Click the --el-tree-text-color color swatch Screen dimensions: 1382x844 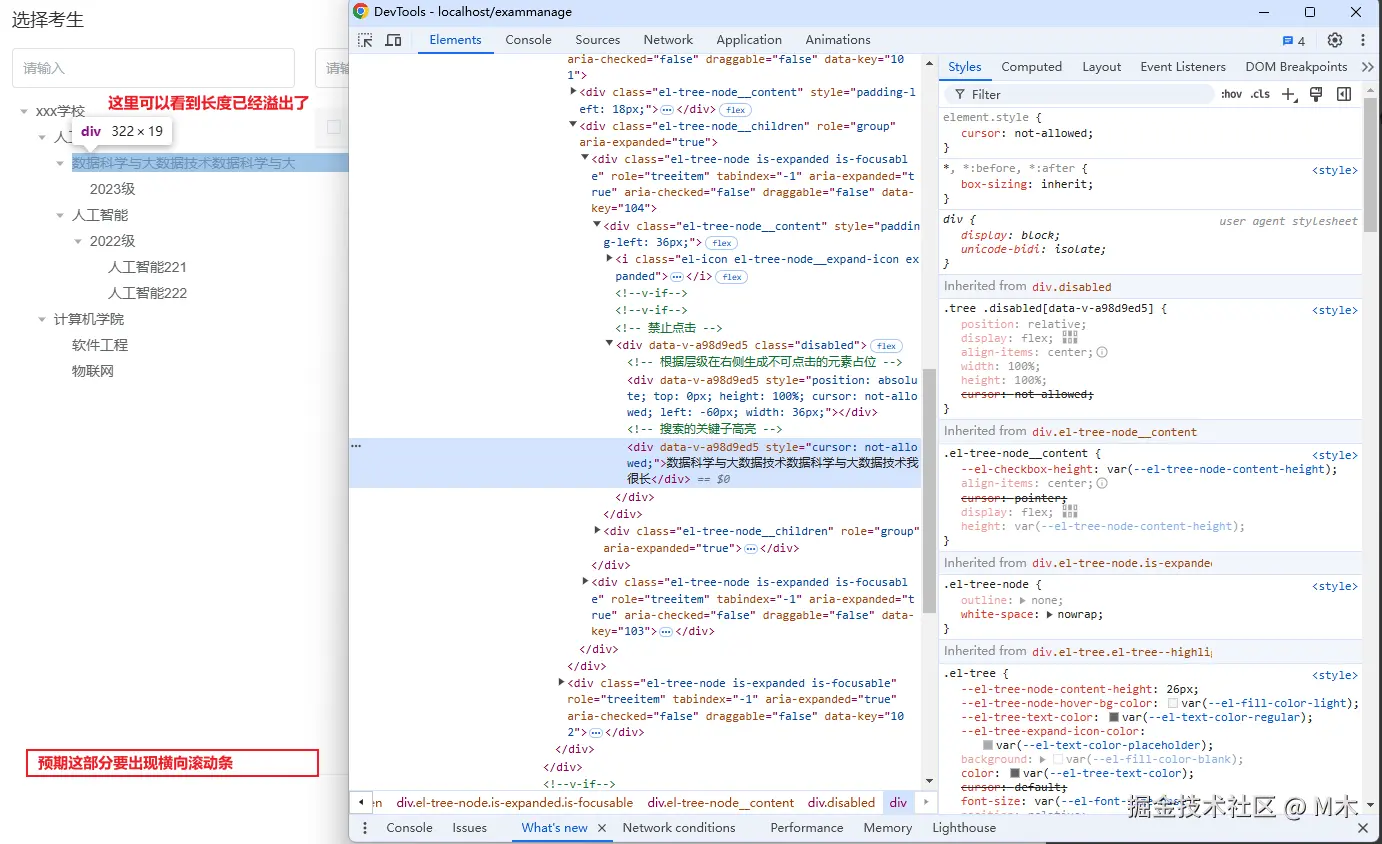pyautogui.click(x=1113, y=717)
